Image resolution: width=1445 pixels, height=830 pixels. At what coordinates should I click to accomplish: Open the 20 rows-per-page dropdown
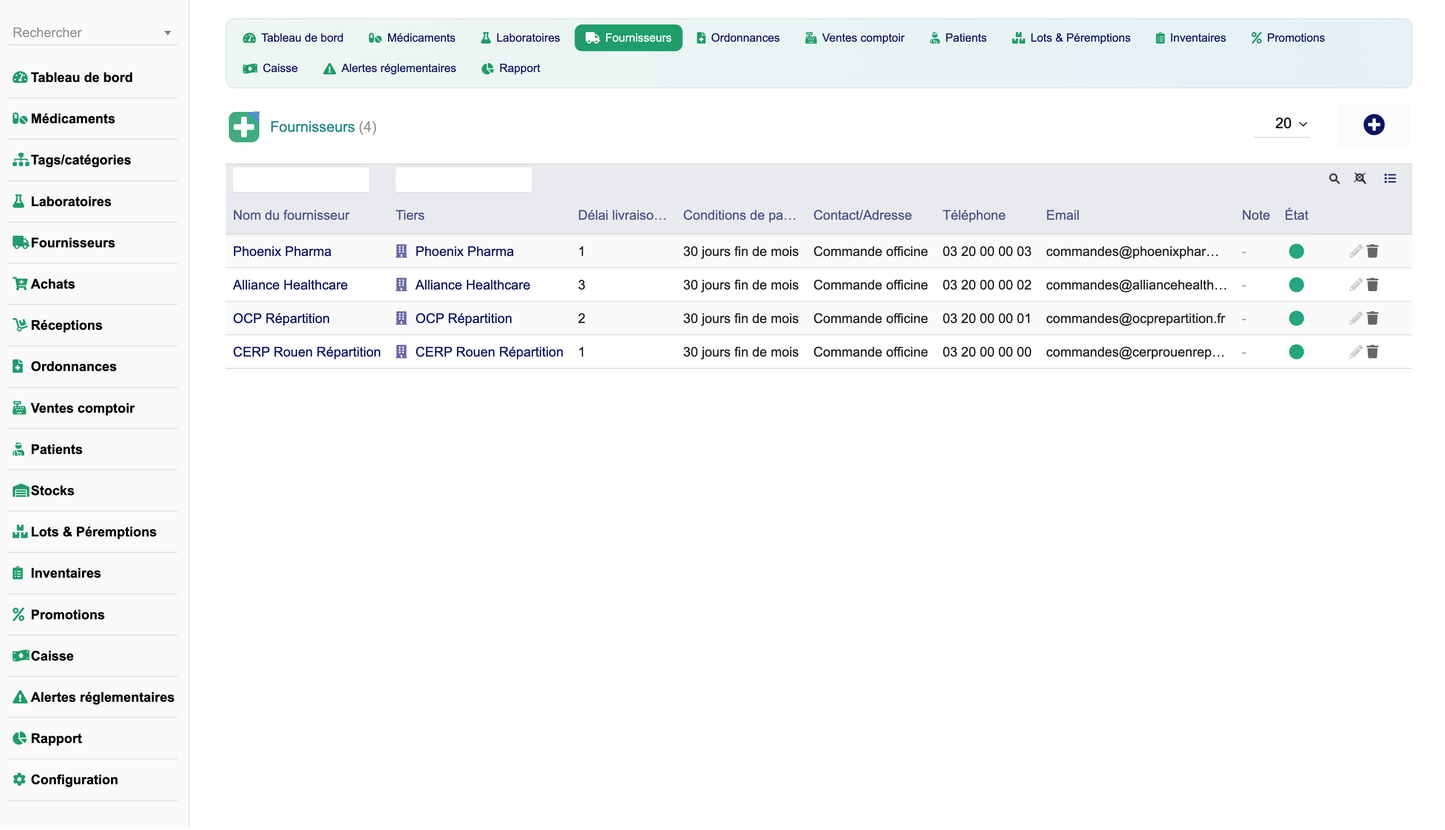[1282, 124]
